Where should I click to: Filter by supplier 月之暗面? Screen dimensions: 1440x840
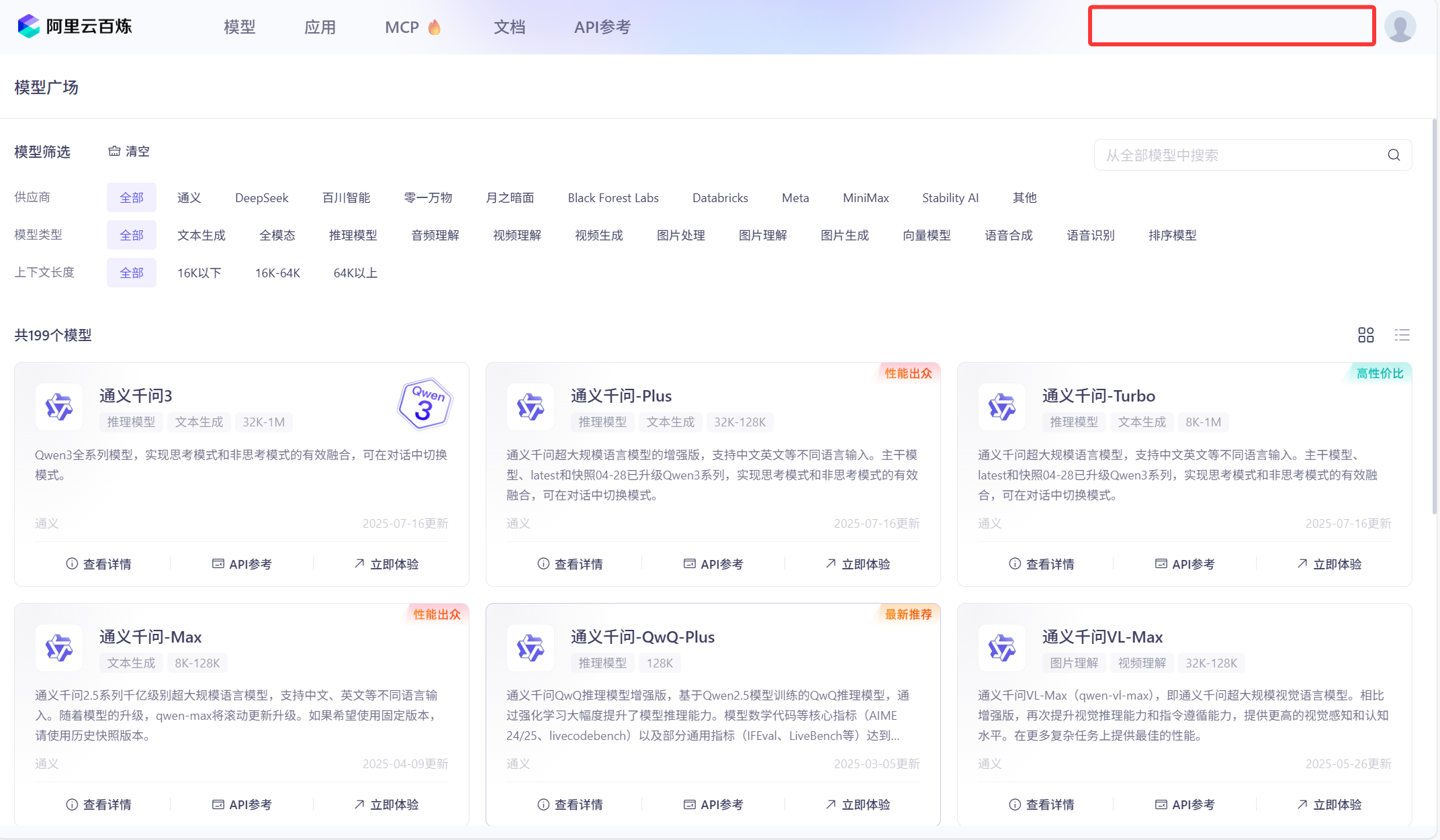(x=510, y=197)
